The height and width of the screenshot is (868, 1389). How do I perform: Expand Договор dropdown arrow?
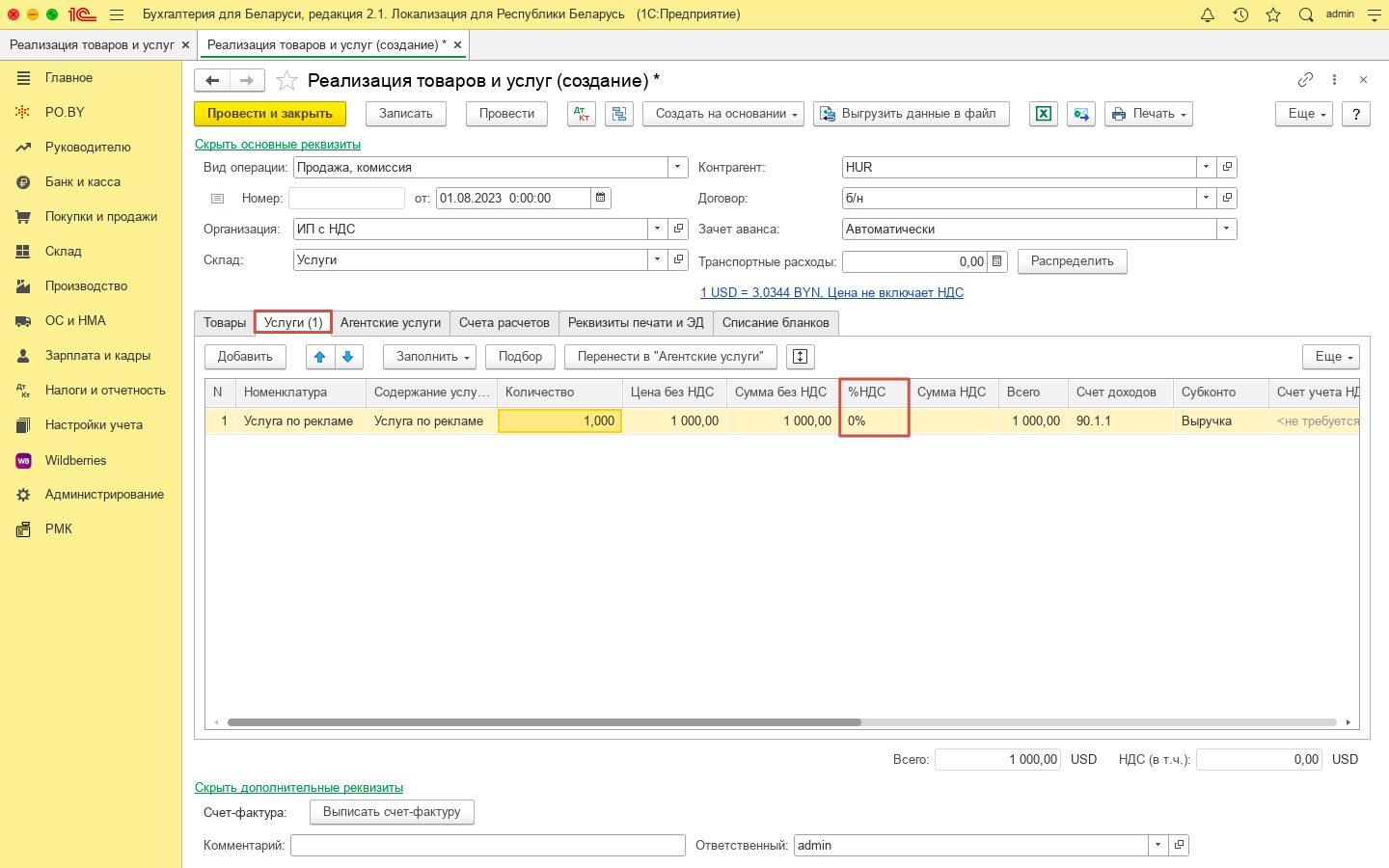[1207, 198]
